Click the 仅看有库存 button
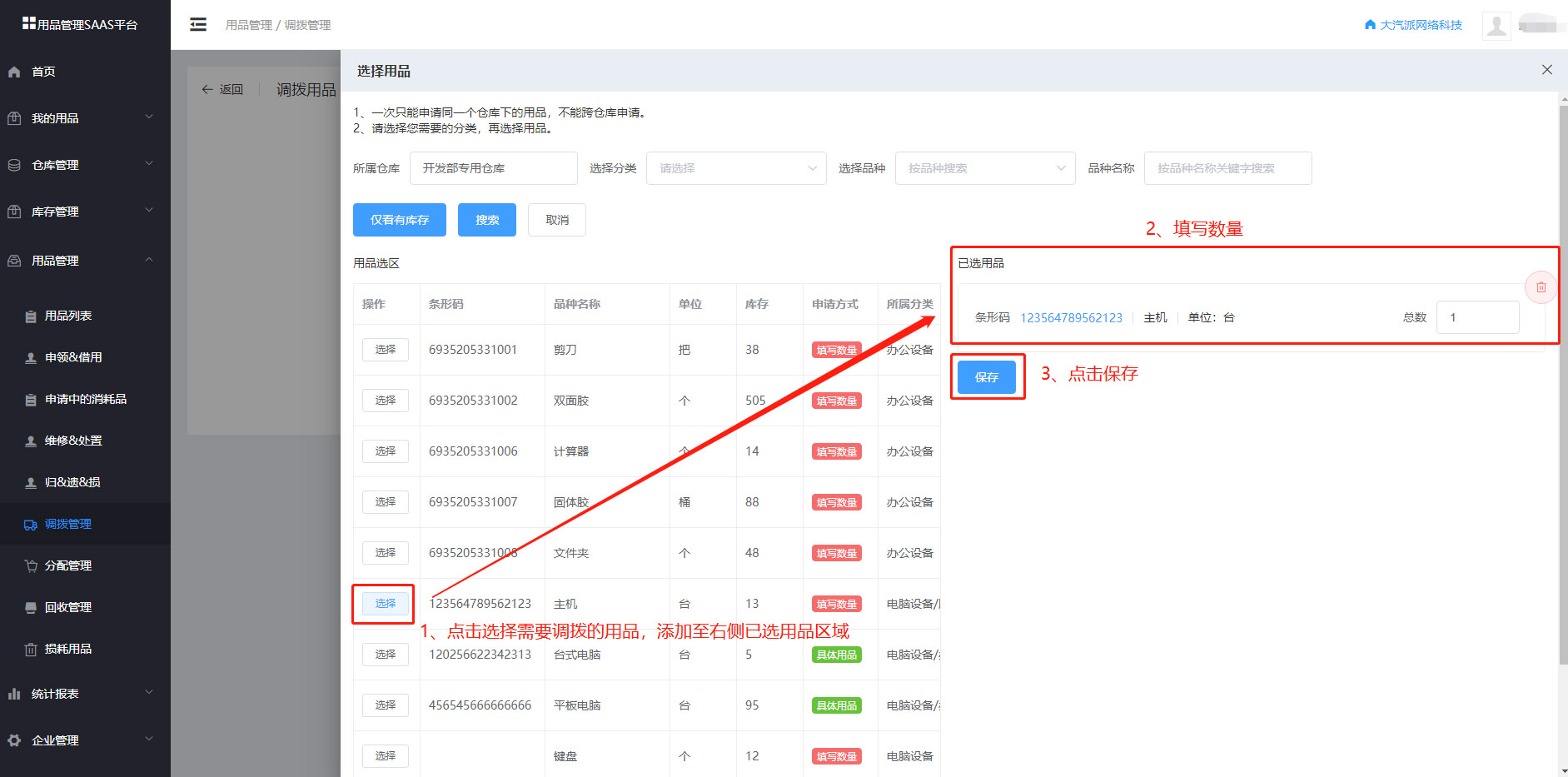 (400, 220)
